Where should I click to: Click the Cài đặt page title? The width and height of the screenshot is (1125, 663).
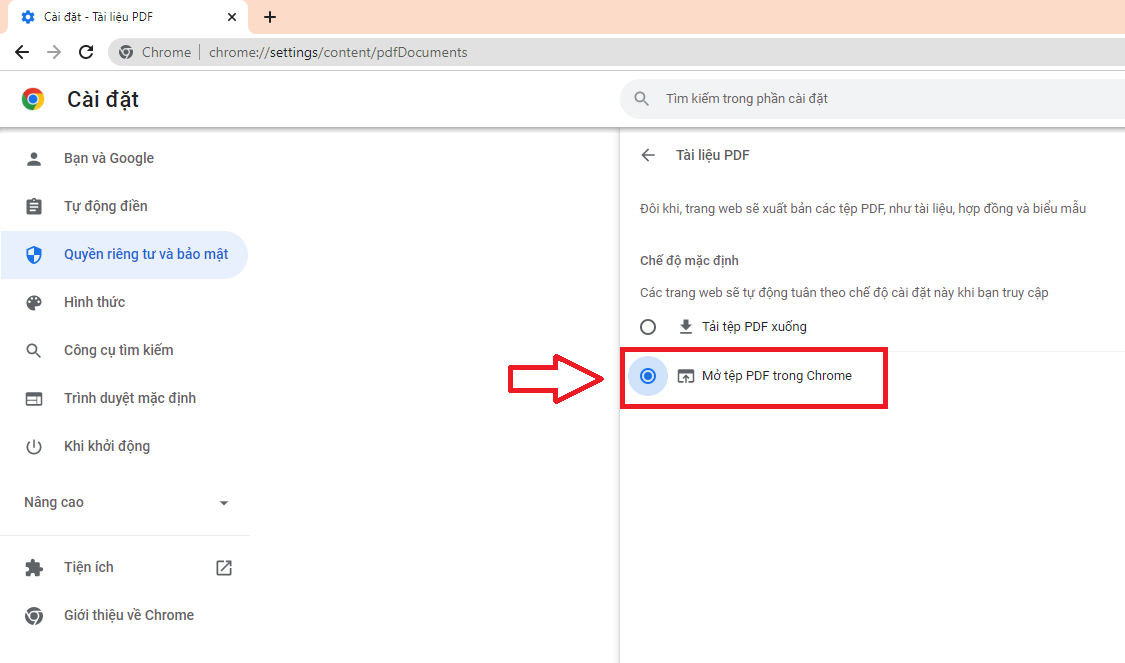pos(103,99)
